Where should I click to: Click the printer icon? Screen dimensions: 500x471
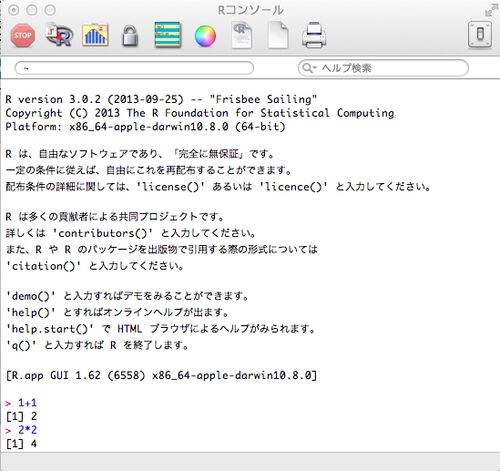tap(314, 35)
